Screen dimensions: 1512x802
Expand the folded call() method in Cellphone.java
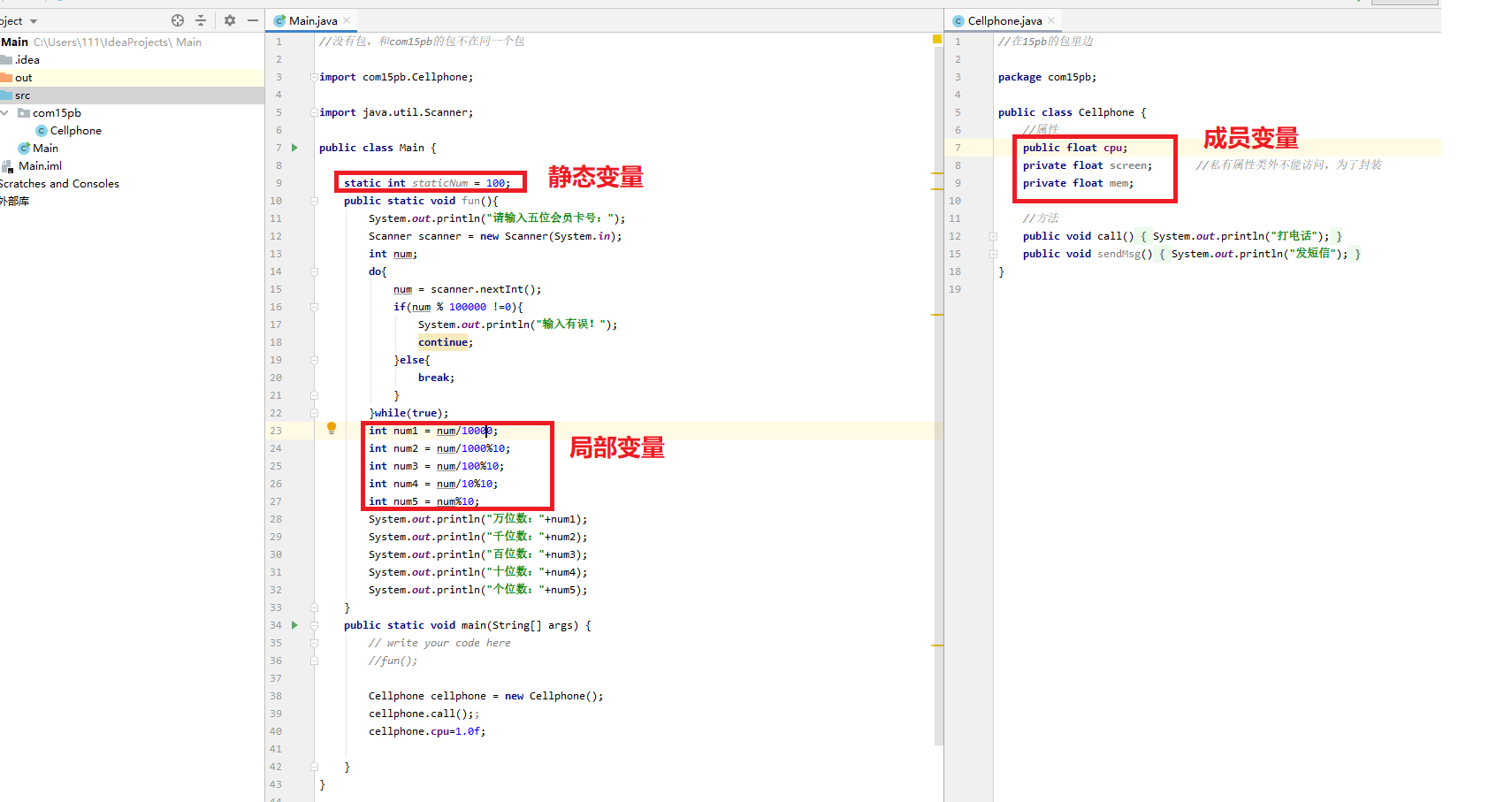[x=993, y=236]
